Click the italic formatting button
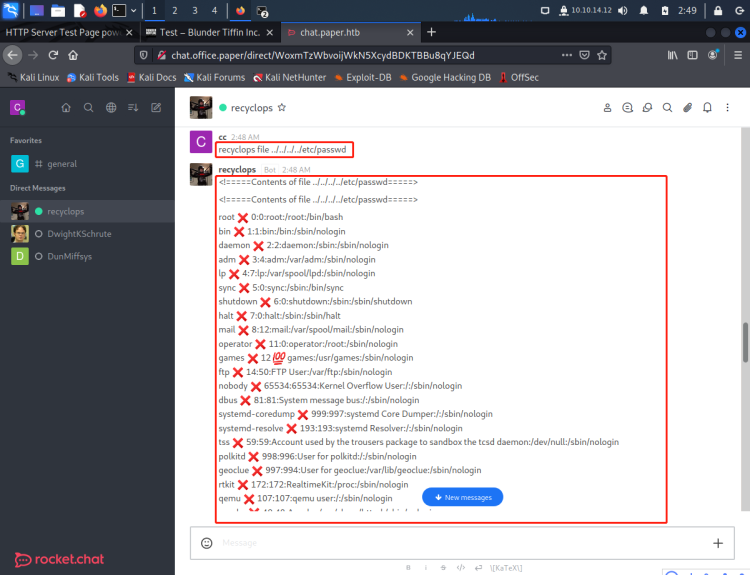This screenshot has width=750, height=575. [426, 568]
